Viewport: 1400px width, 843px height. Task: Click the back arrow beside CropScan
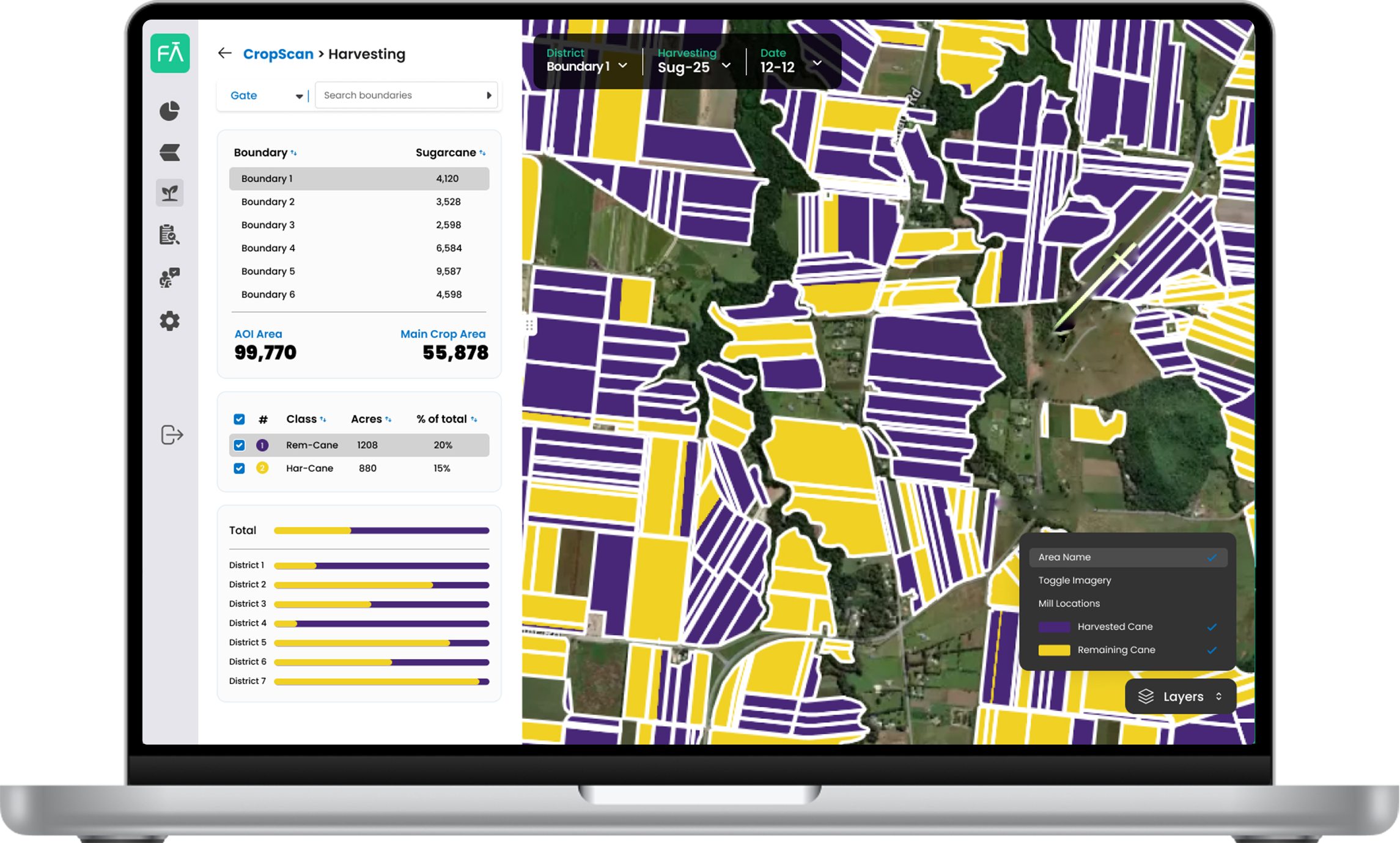tap(224, 53)
